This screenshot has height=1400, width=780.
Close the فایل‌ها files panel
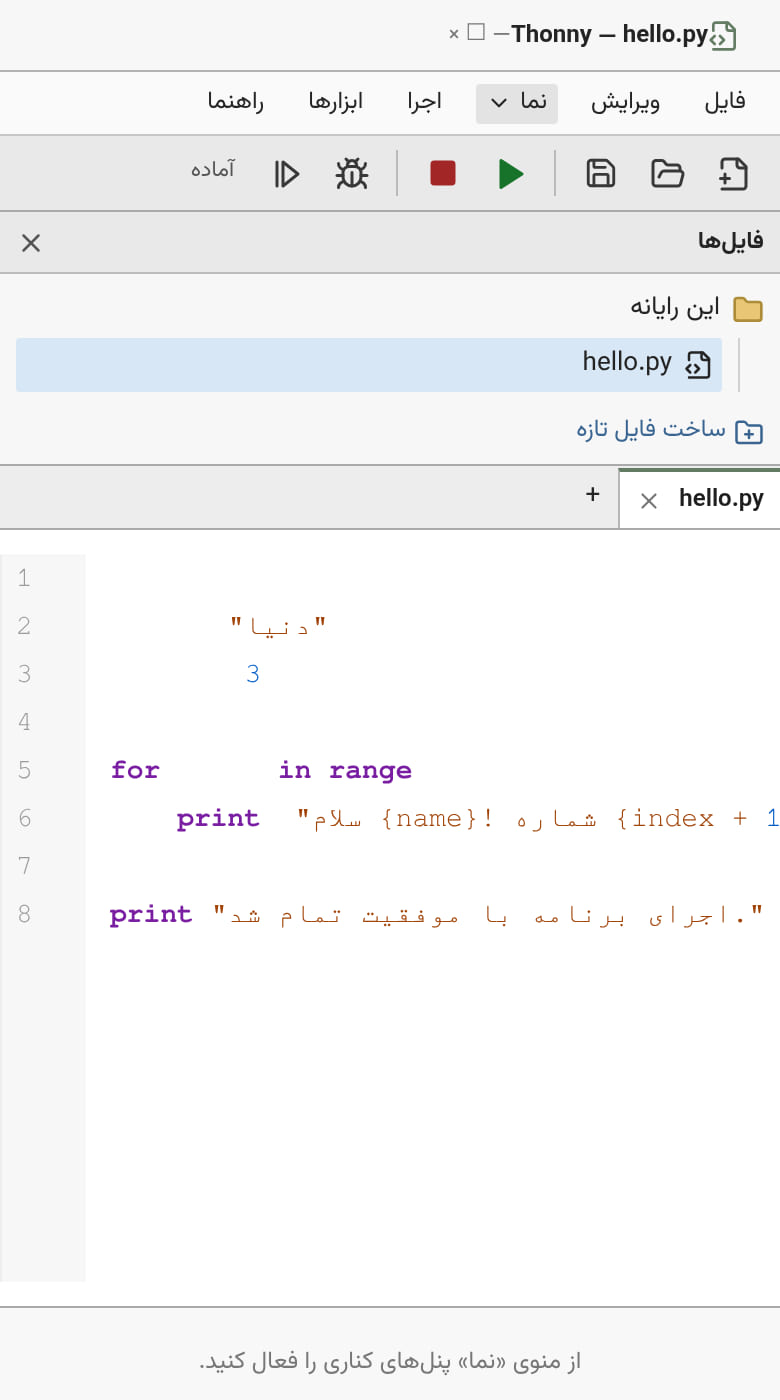click(x=31, y=243)
